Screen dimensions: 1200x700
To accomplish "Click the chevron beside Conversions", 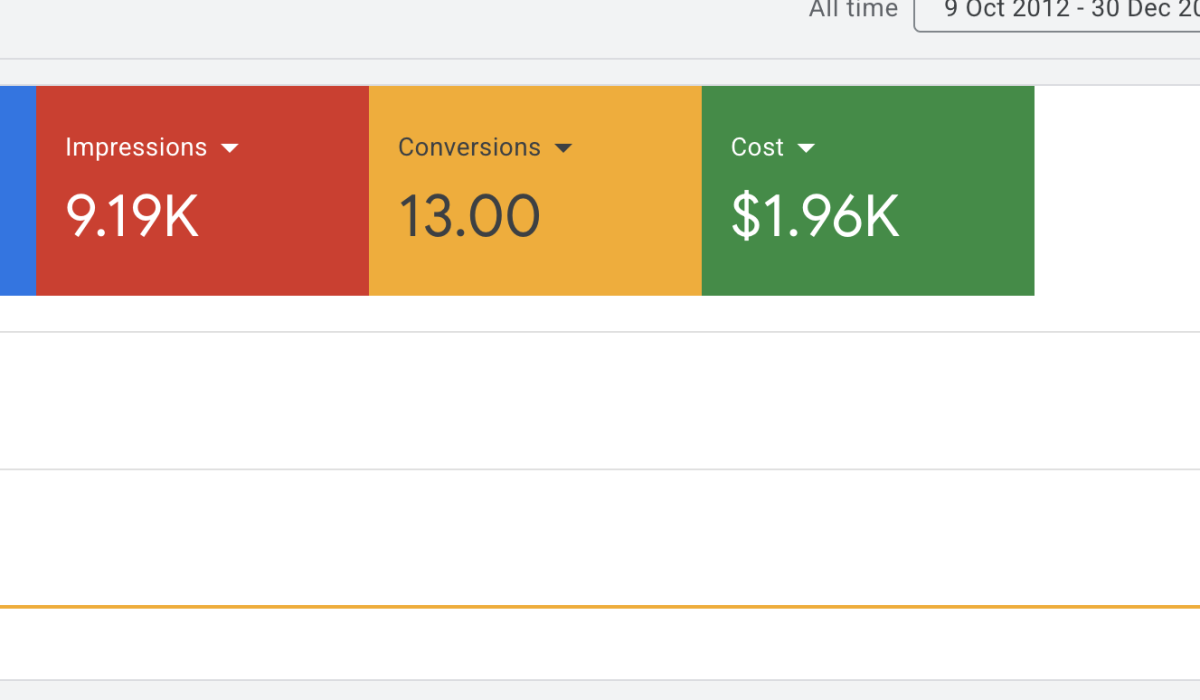I will click(x=565, y=147).
